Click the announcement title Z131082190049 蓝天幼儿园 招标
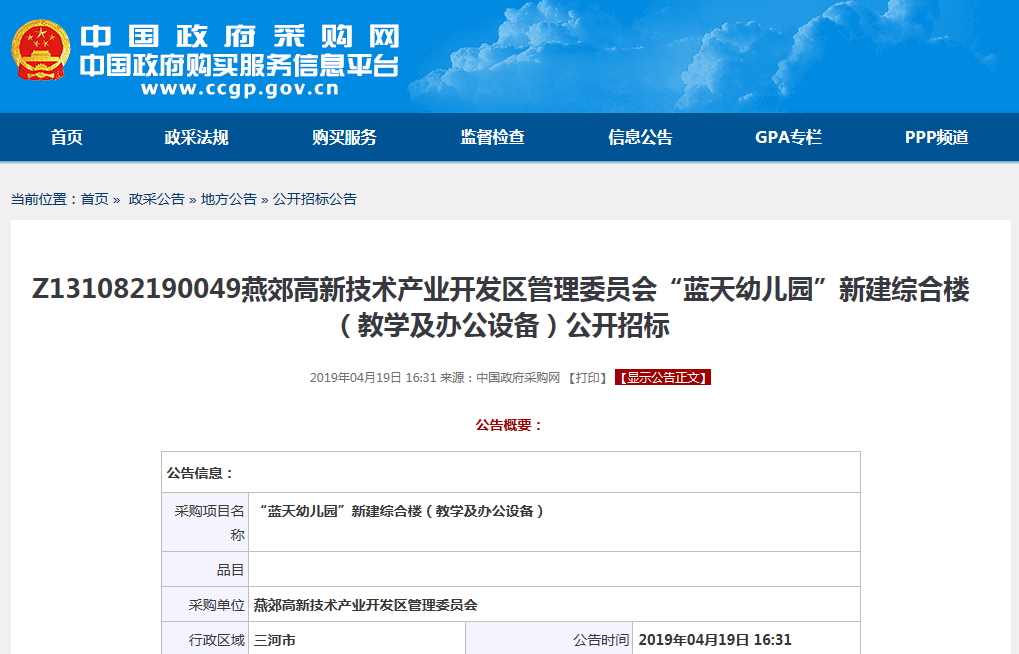 [509, 308]
